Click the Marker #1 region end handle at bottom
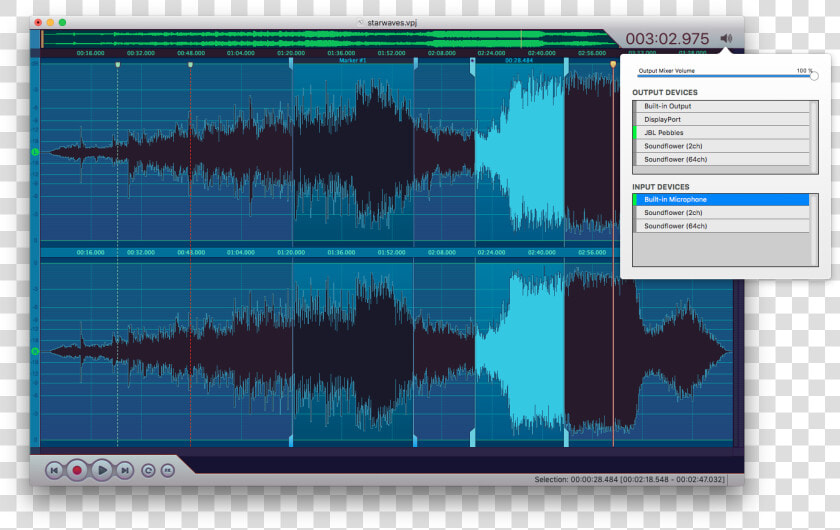 tap(415, 442)
